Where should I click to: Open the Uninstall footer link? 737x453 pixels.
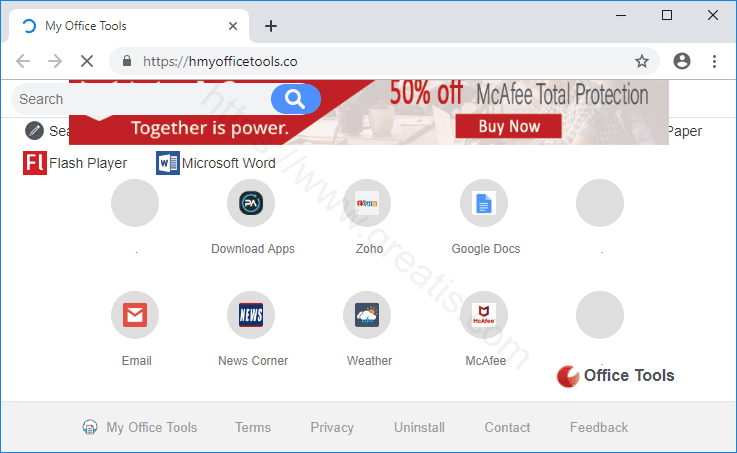(x=419, y=427)
